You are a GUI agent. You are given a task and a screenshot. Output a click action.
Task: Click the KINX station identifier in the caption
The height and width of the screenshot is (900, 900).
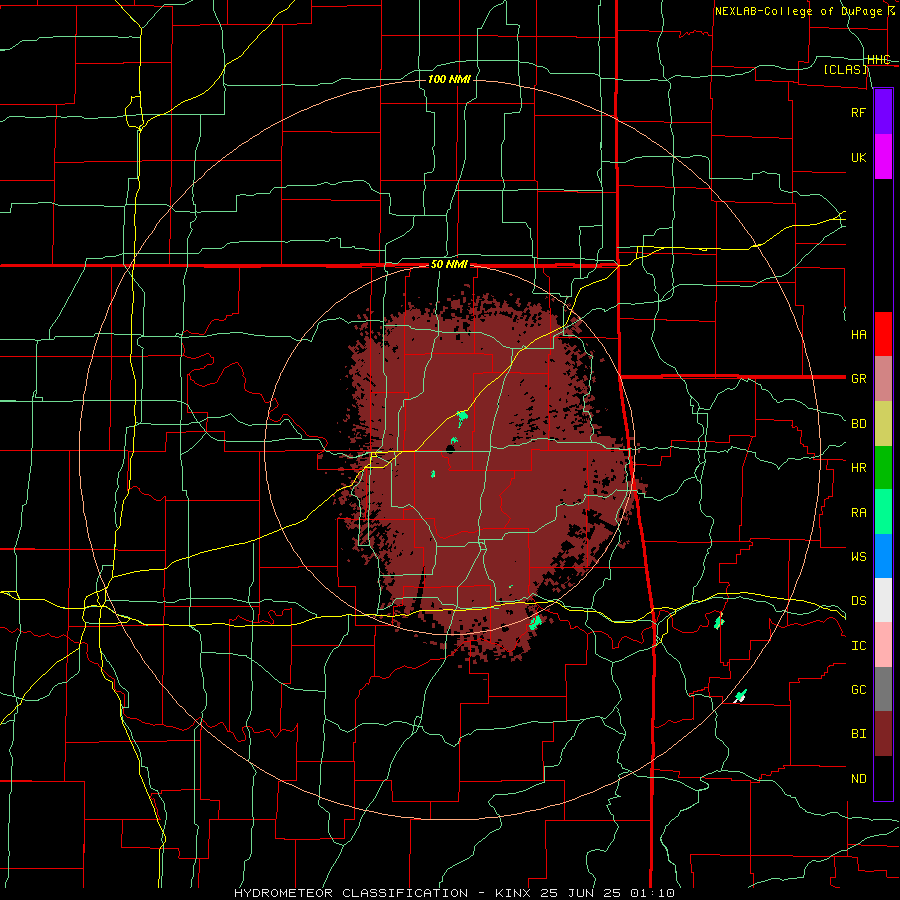tap(513, 893)
